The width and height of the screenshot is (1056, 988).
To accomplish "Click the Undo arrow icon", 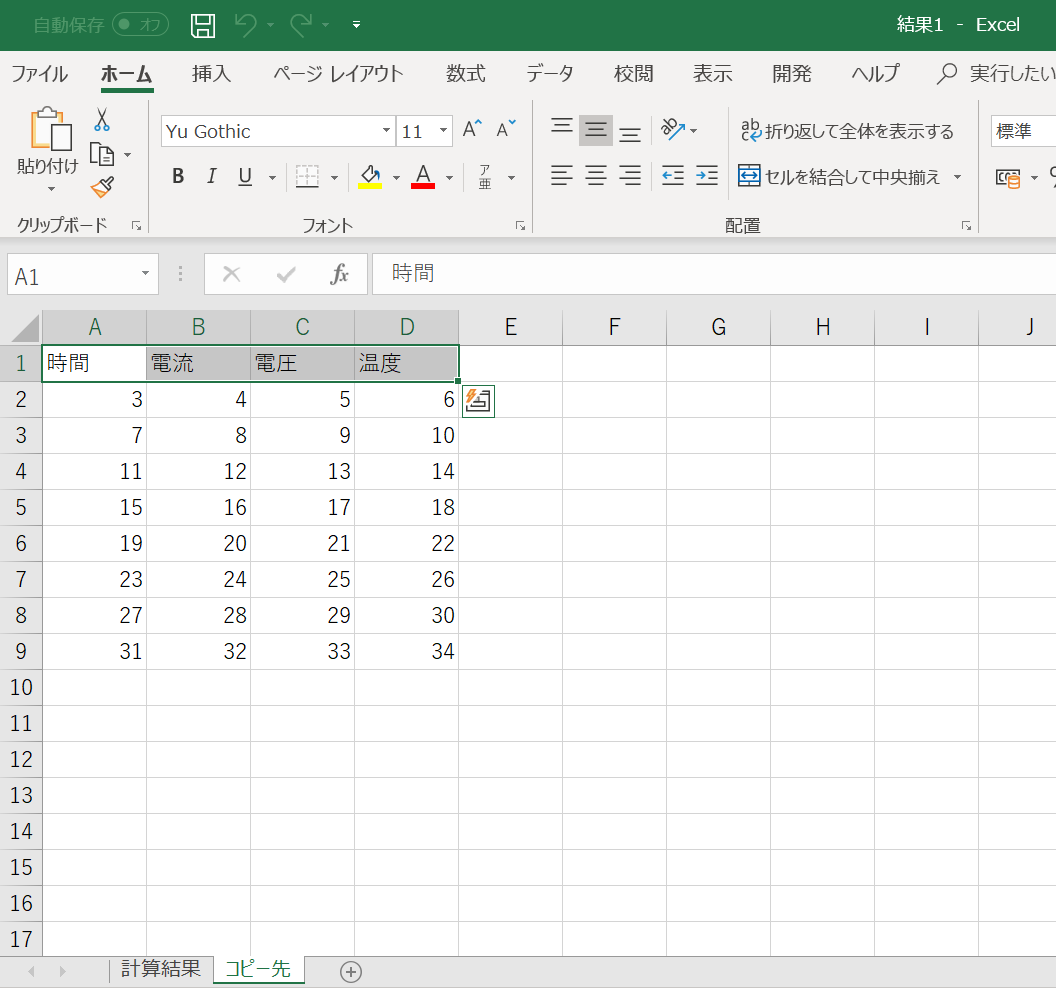I will point(246,26).
